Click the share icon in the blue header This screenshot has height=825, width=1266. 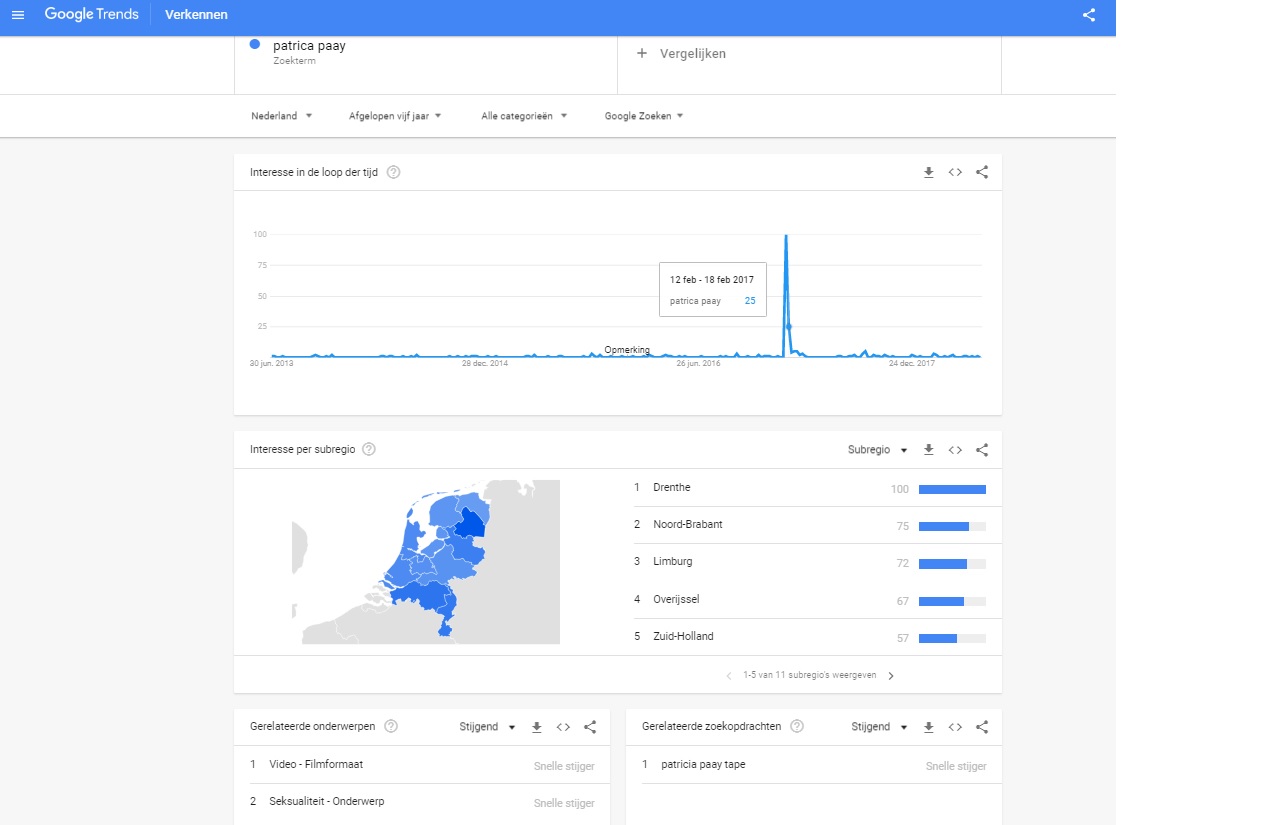pos(1089,15)
